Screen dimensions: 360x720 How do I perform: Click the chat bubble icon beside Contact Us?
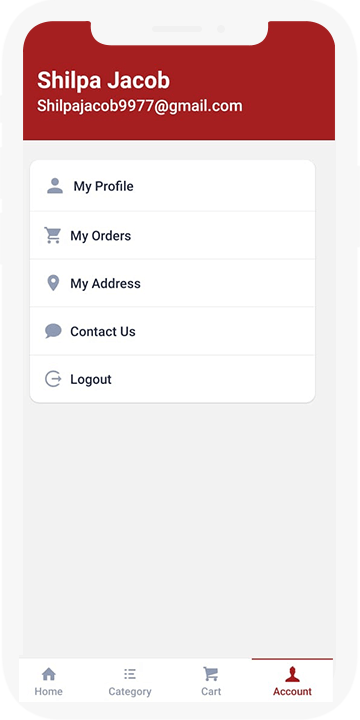(x=53, y=331)
